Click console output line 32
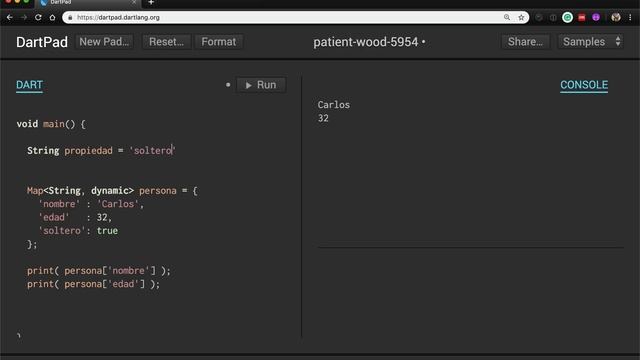 [323, 118]
